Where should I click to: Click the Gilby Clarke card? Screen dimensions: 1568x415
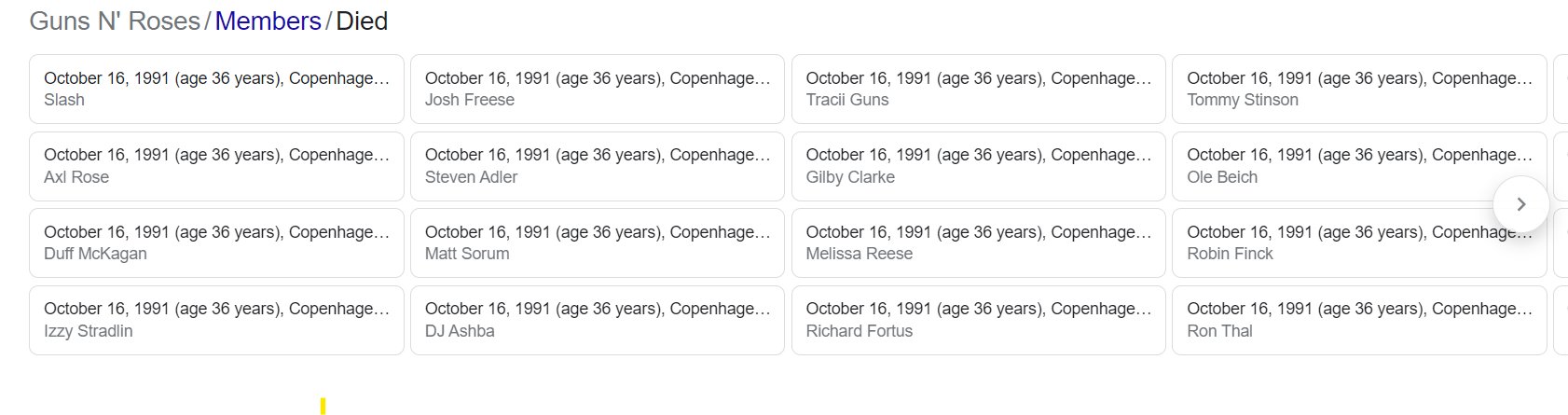coord(978,166)
